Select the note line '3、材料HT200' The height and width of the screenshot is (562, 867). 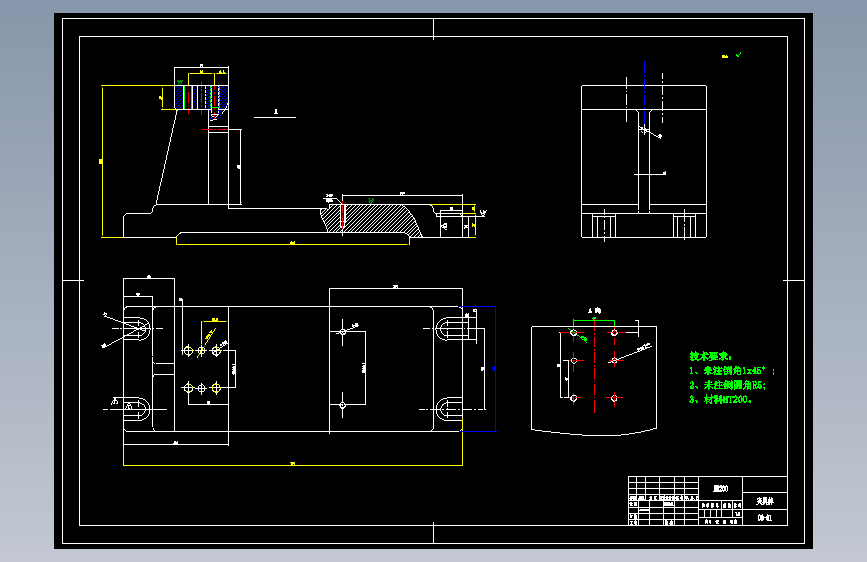[x=720, y=399]
